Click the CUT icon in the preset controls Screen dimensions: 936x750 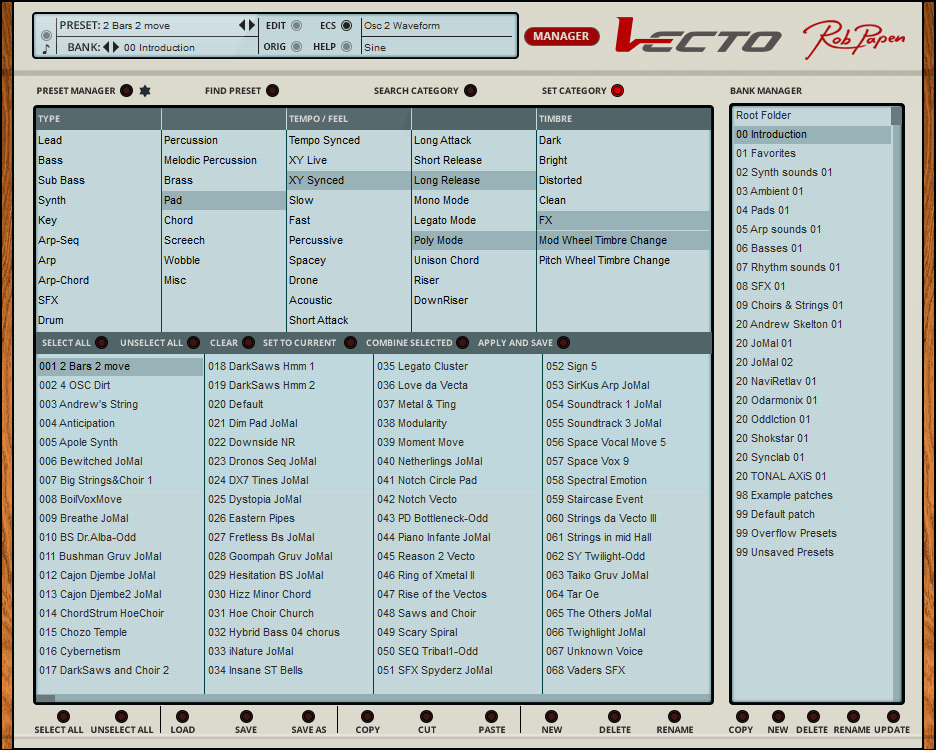point(427,716)
